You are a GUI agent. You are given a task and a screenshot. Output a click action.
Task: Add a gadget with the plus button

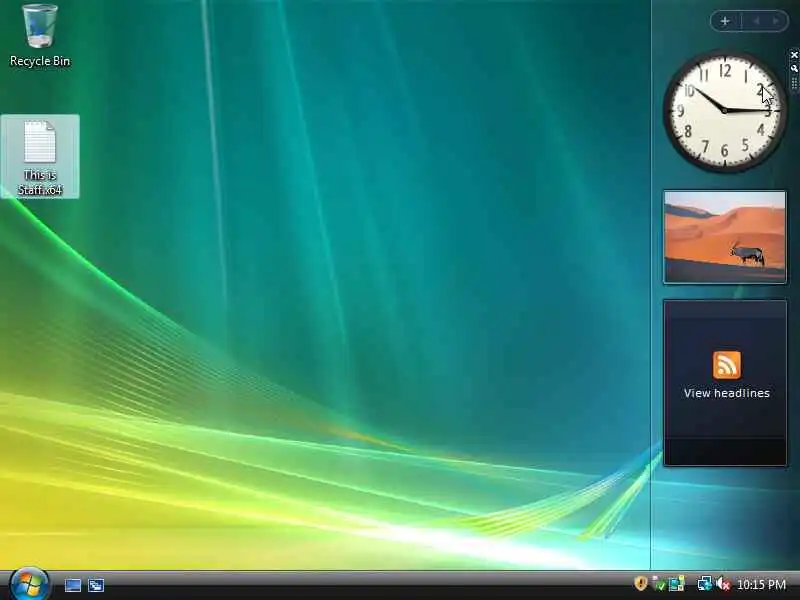(725, 21)
